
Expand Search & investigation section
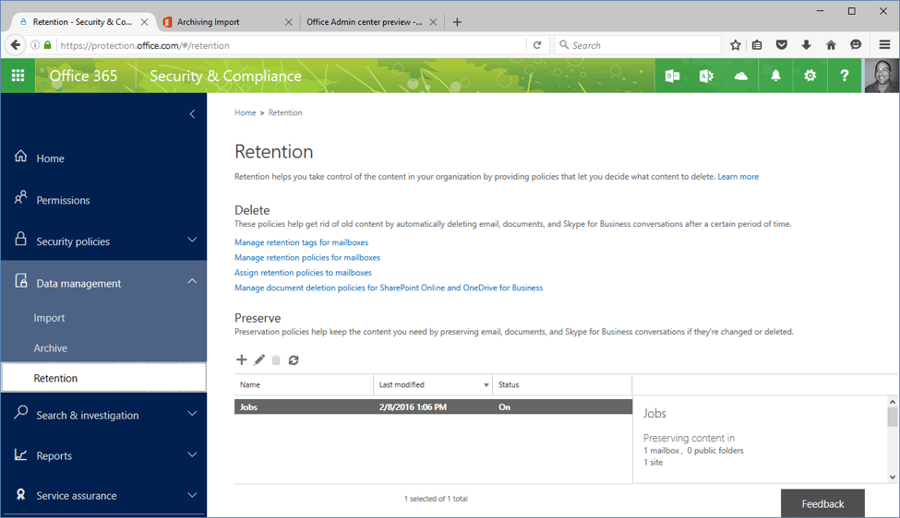(x=192, y=414)
